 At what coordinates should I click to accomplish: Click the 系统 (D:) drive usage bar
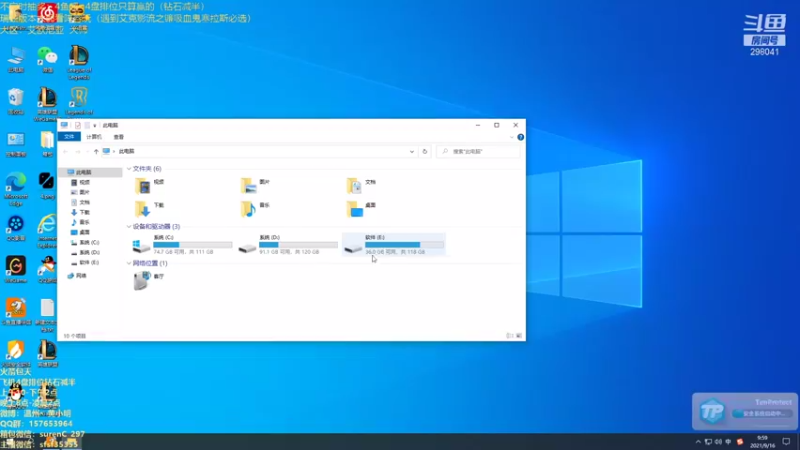[x=298, y=245]
